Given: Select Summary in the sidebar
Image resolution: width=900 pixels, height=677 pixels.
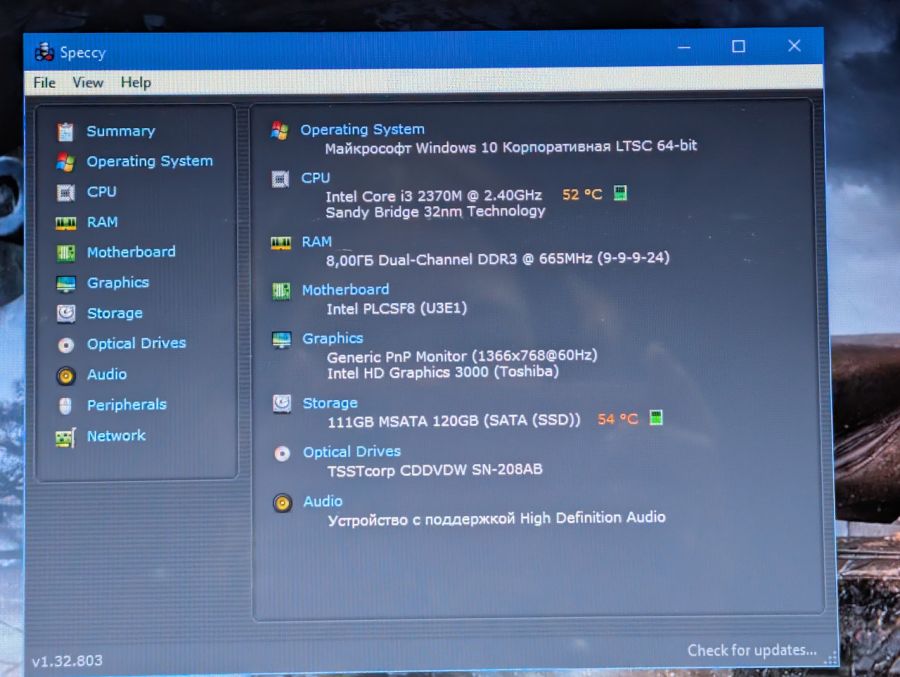Looking at the screenshot, I should (121, 131).
